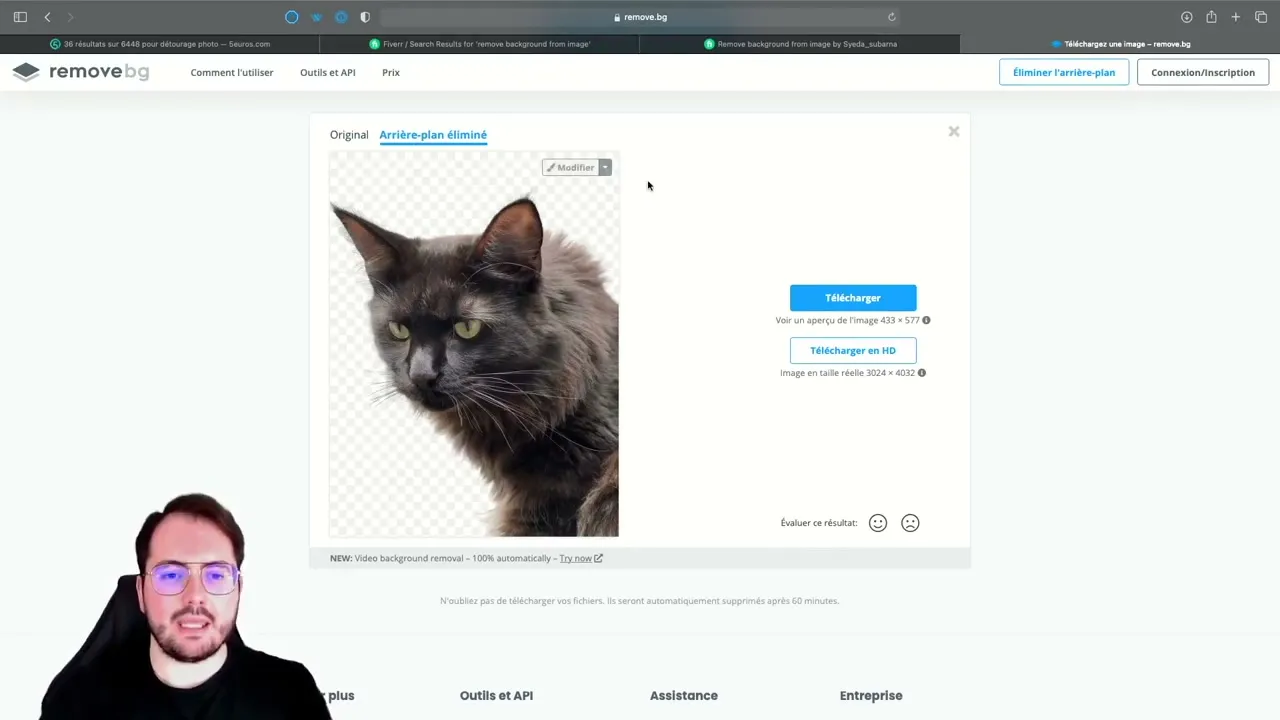This screenshot has height=720, width=1280.
Task: Select the Modifier brush tool
Action: [569, 167]
